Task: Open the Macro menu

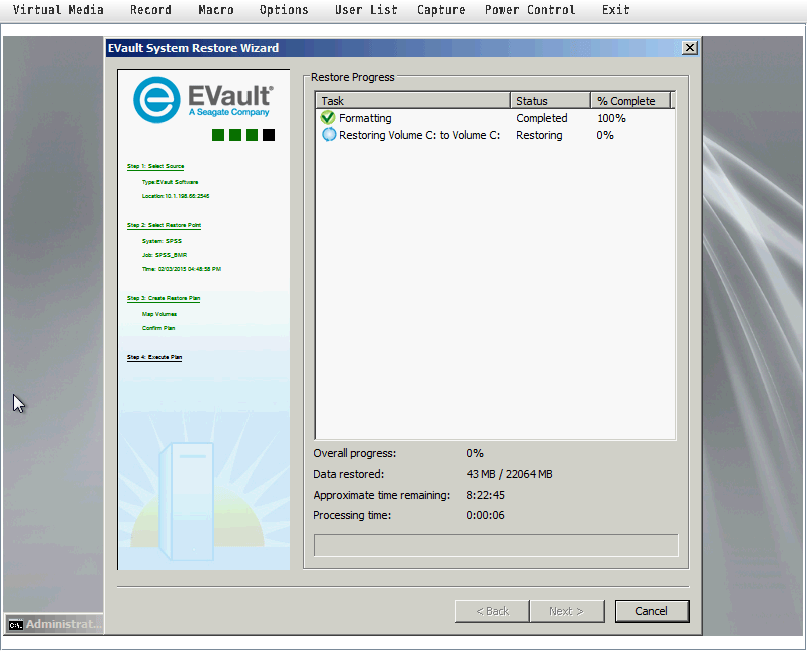Action: click(216, 10)
